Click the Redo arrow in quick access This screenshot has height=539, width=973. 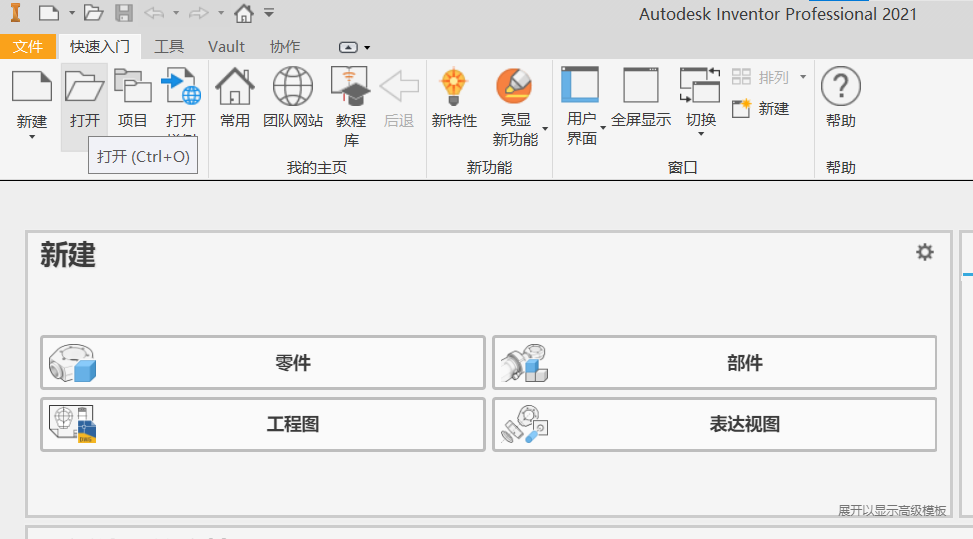point(199,12)
